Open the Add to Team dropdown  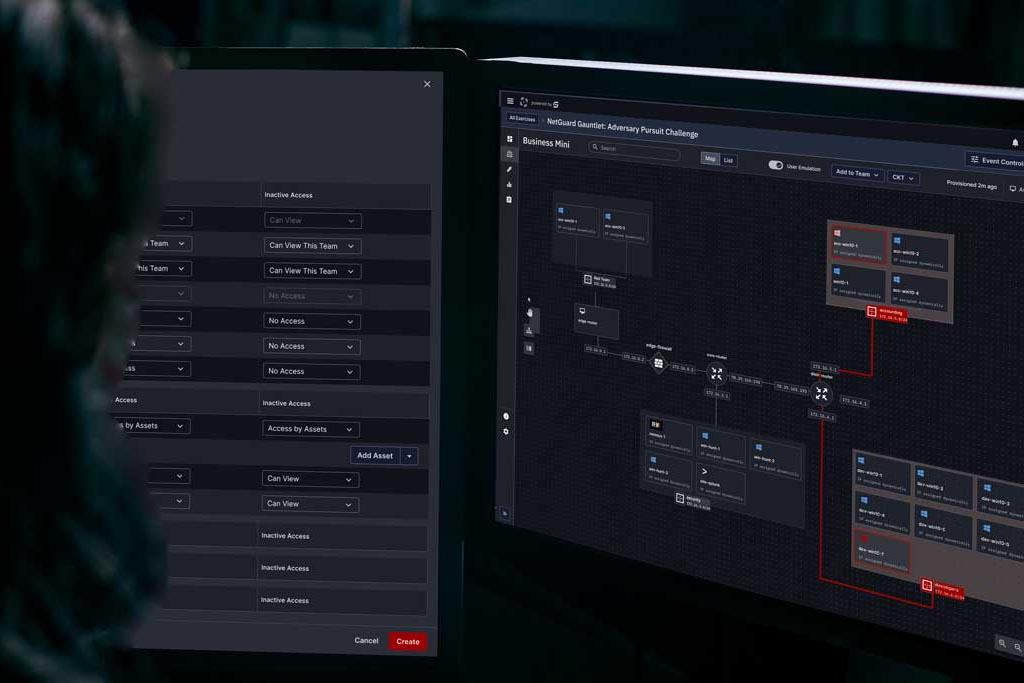click(856, 173)
